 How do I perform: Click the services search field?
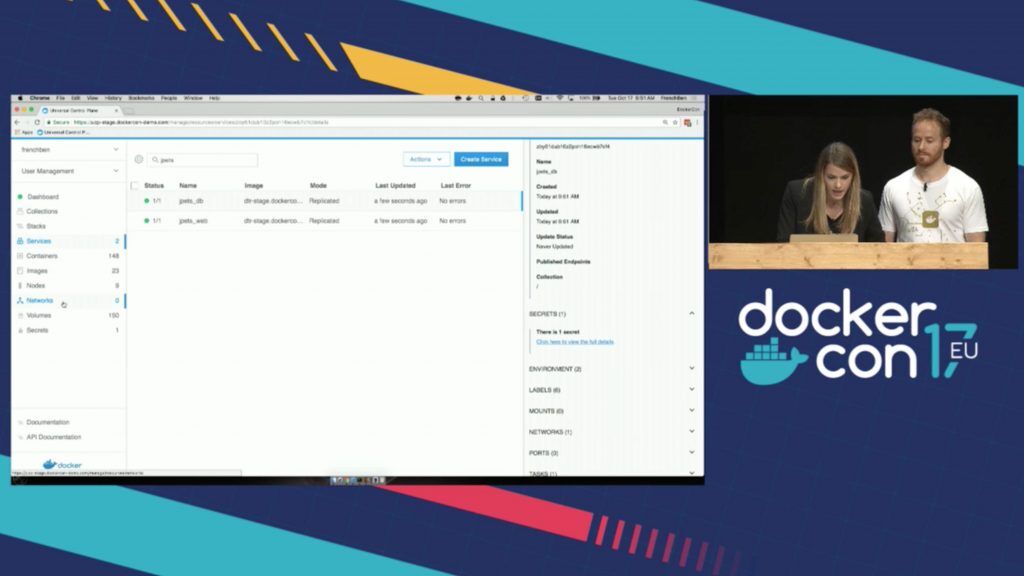tap(202, 160)
